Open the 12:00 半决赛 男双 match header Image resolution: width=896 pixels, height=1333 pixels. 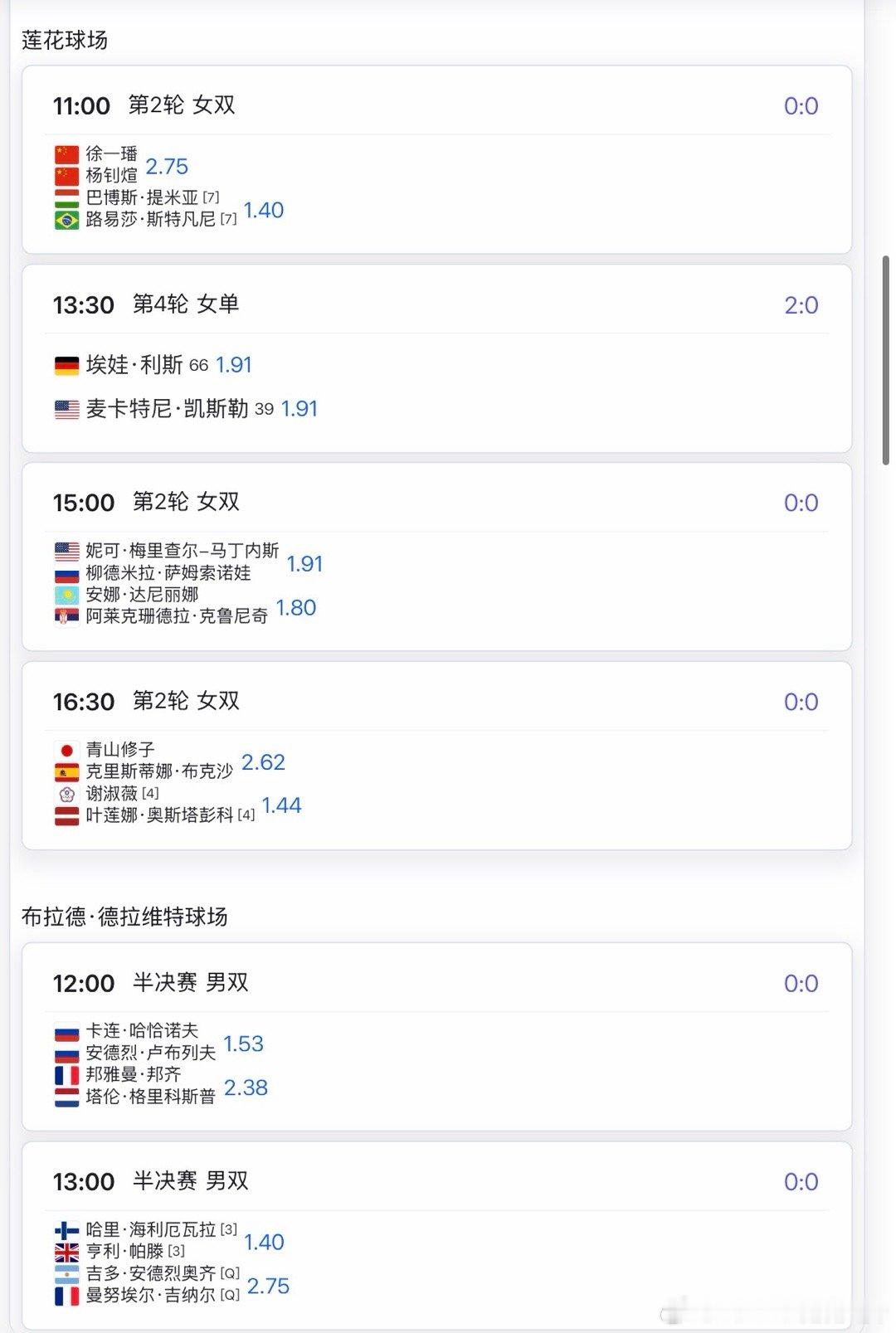[x=150, y=983]
